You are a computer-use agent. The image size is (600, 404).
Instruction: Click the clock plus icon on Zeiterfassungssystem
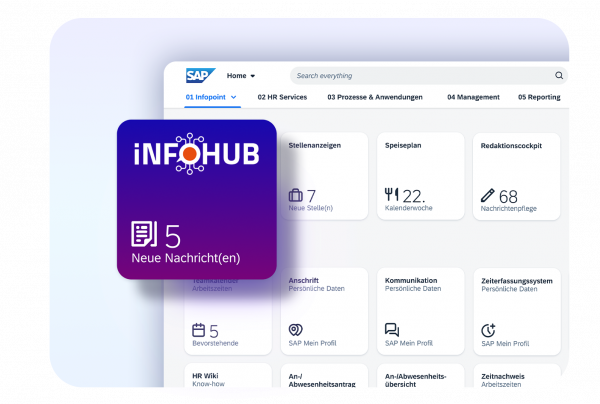488,330
